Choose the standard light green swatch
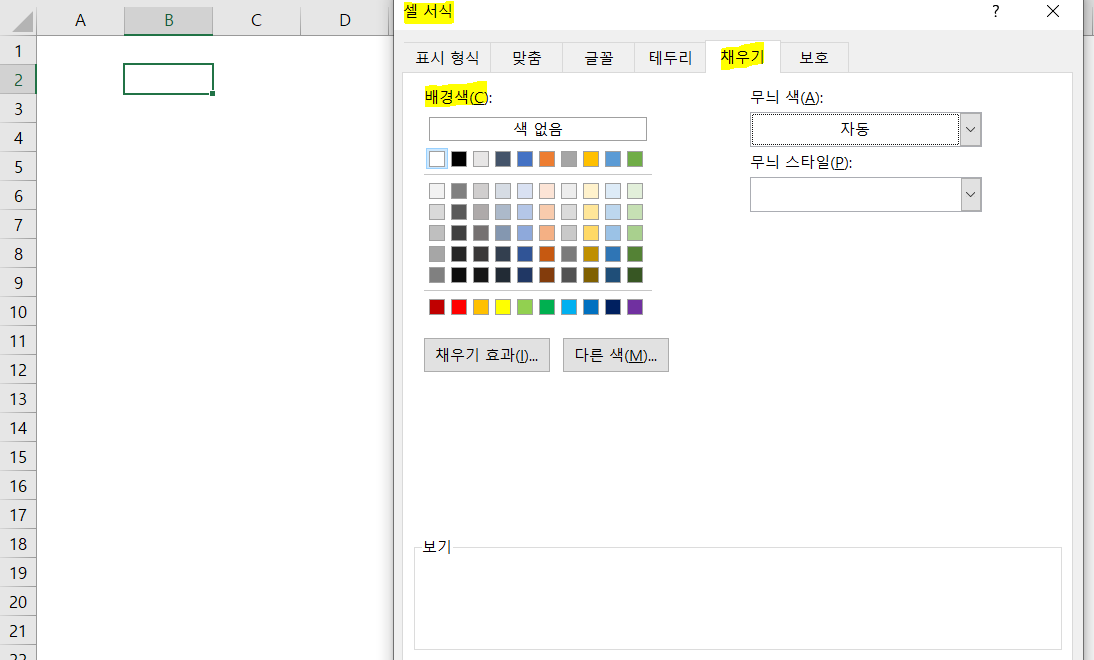The image size is (1094, 660). (525, 307)
